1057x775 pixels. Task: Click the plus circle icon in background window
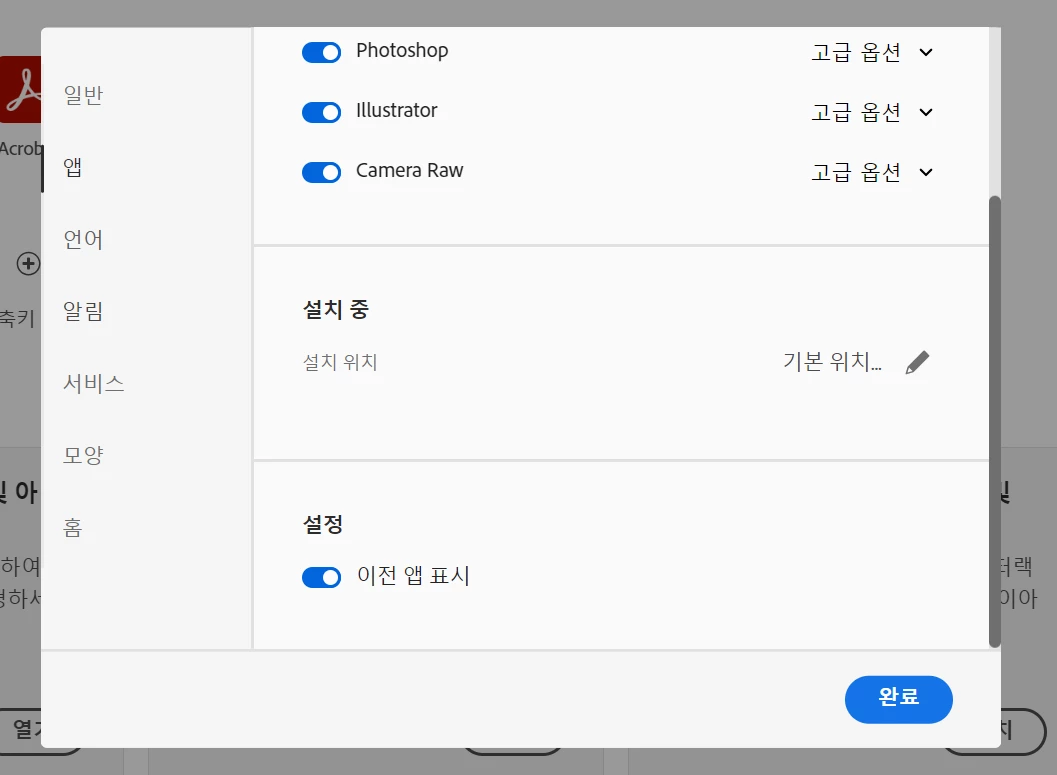tap(28, 264)
